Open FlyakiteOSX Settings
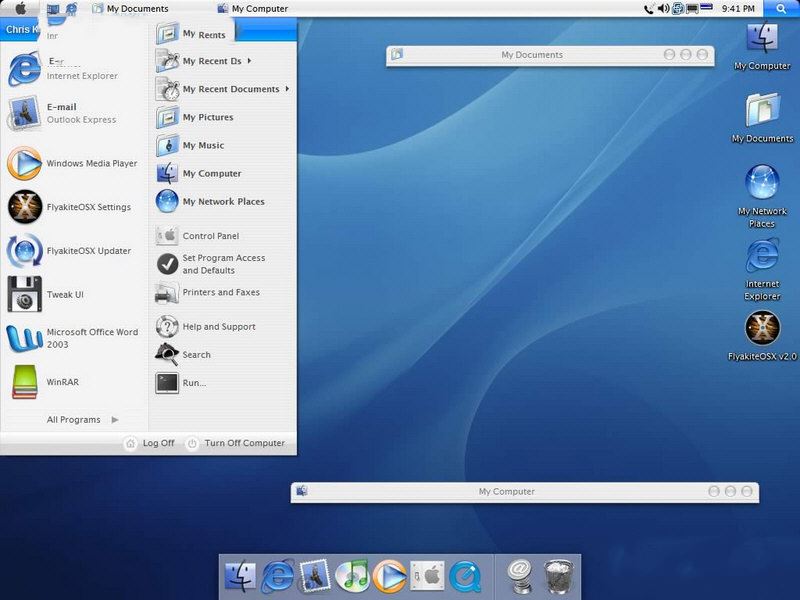Image resolution: width=800 pixels, height=600 pixels. [69, 207]
